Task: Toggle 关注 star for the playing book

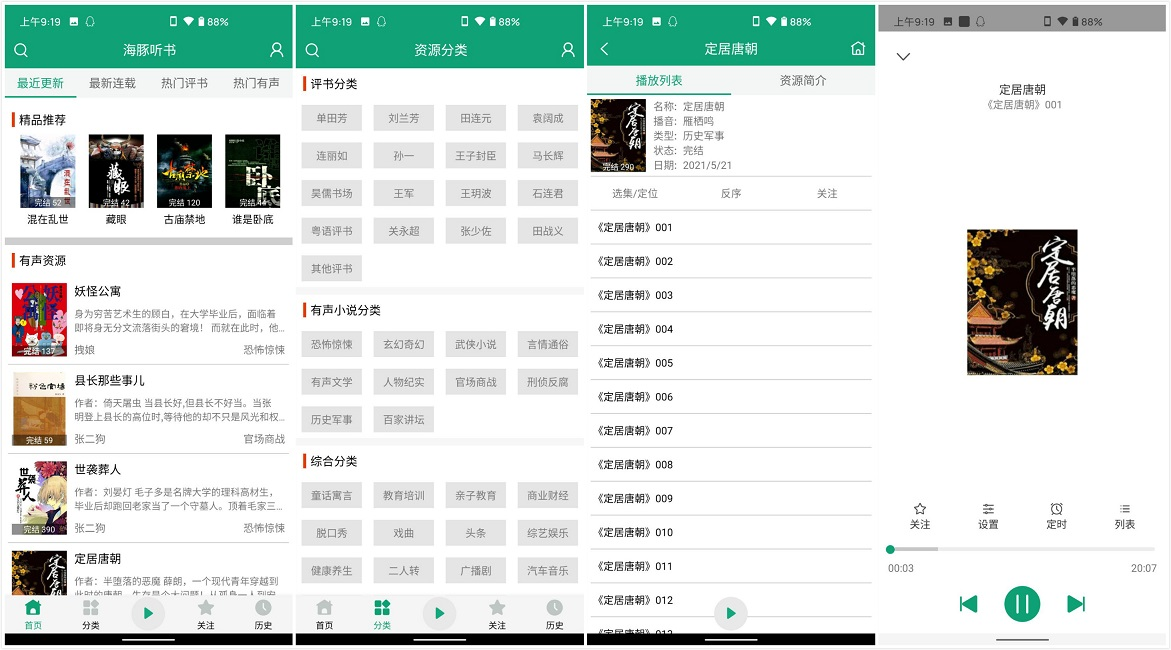Action: pyautogui.click(x=920, y=515)
